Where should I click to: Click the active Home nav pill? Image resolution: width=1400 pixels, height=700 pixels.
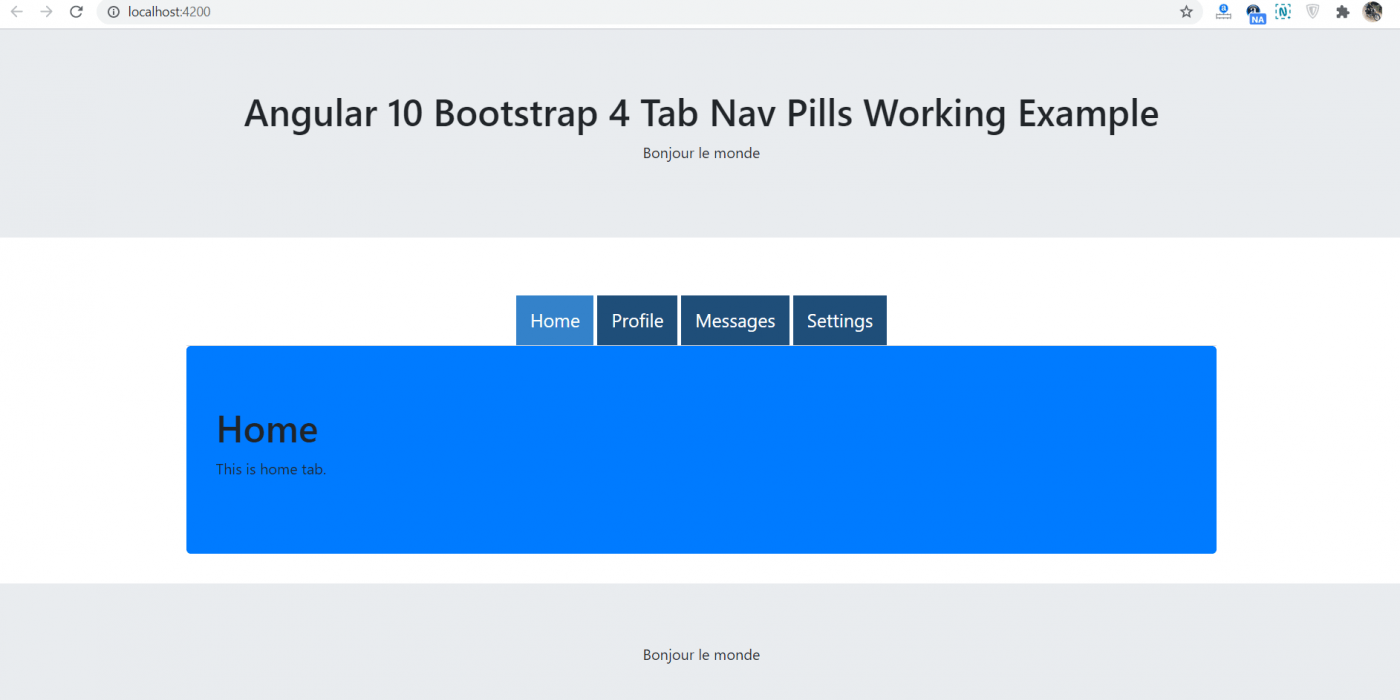tap(554, 320)
